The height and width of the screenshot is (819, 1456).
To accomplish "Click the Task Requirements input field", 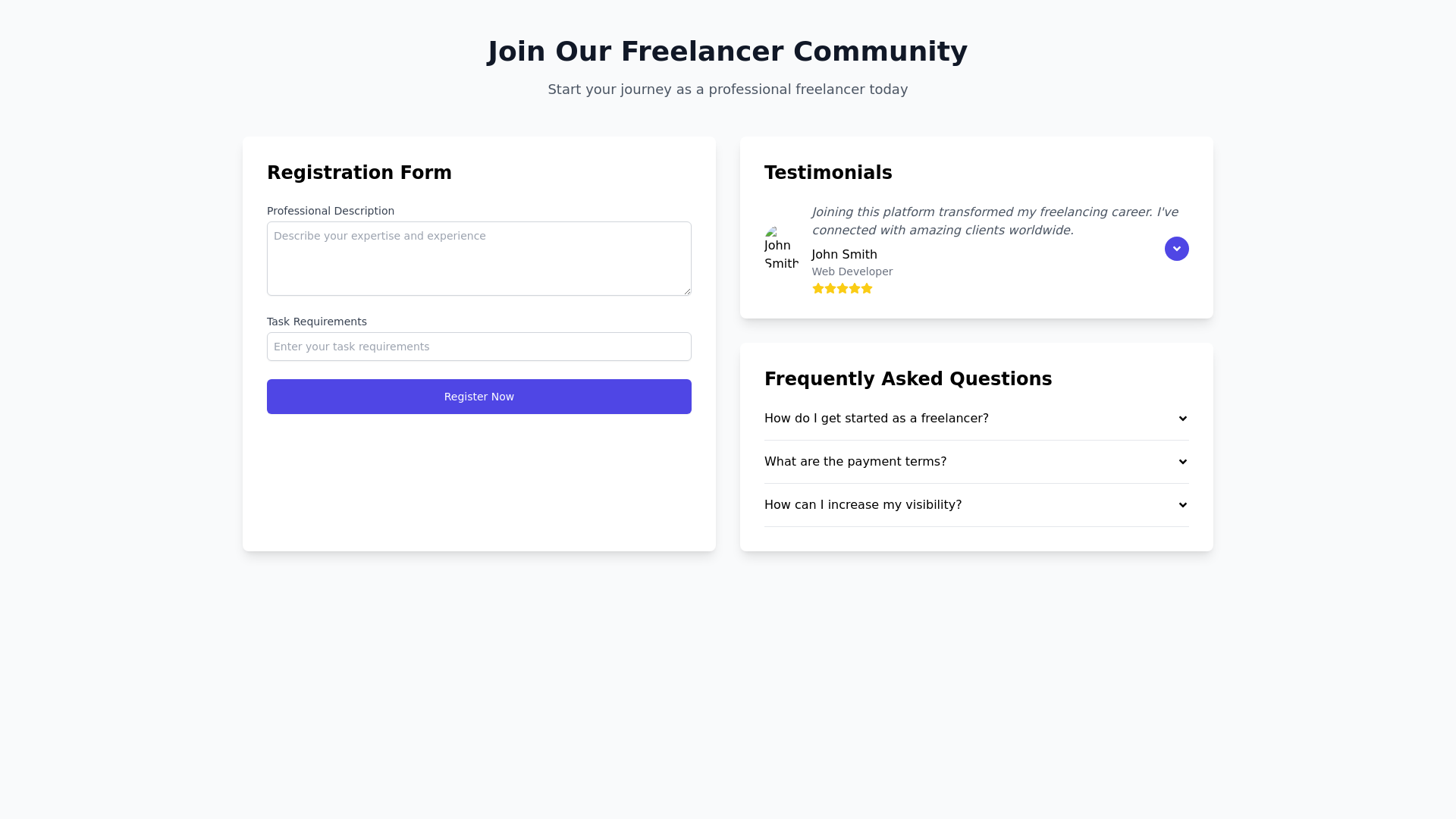I will (479, 347).
